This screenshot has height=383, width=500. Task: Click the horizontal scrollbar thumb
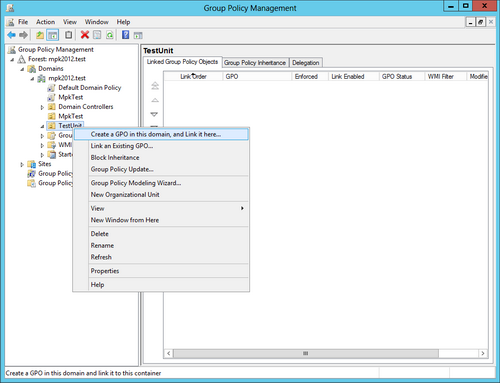pyautogui.click(x=306, y=353)
